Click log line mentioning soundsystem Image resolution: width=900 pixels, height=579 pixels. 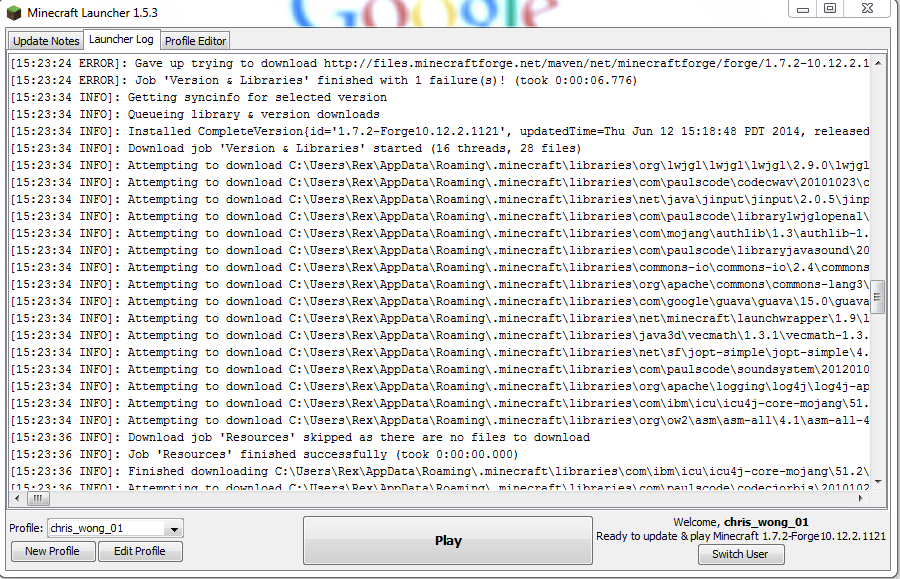[x=440, y=370]
